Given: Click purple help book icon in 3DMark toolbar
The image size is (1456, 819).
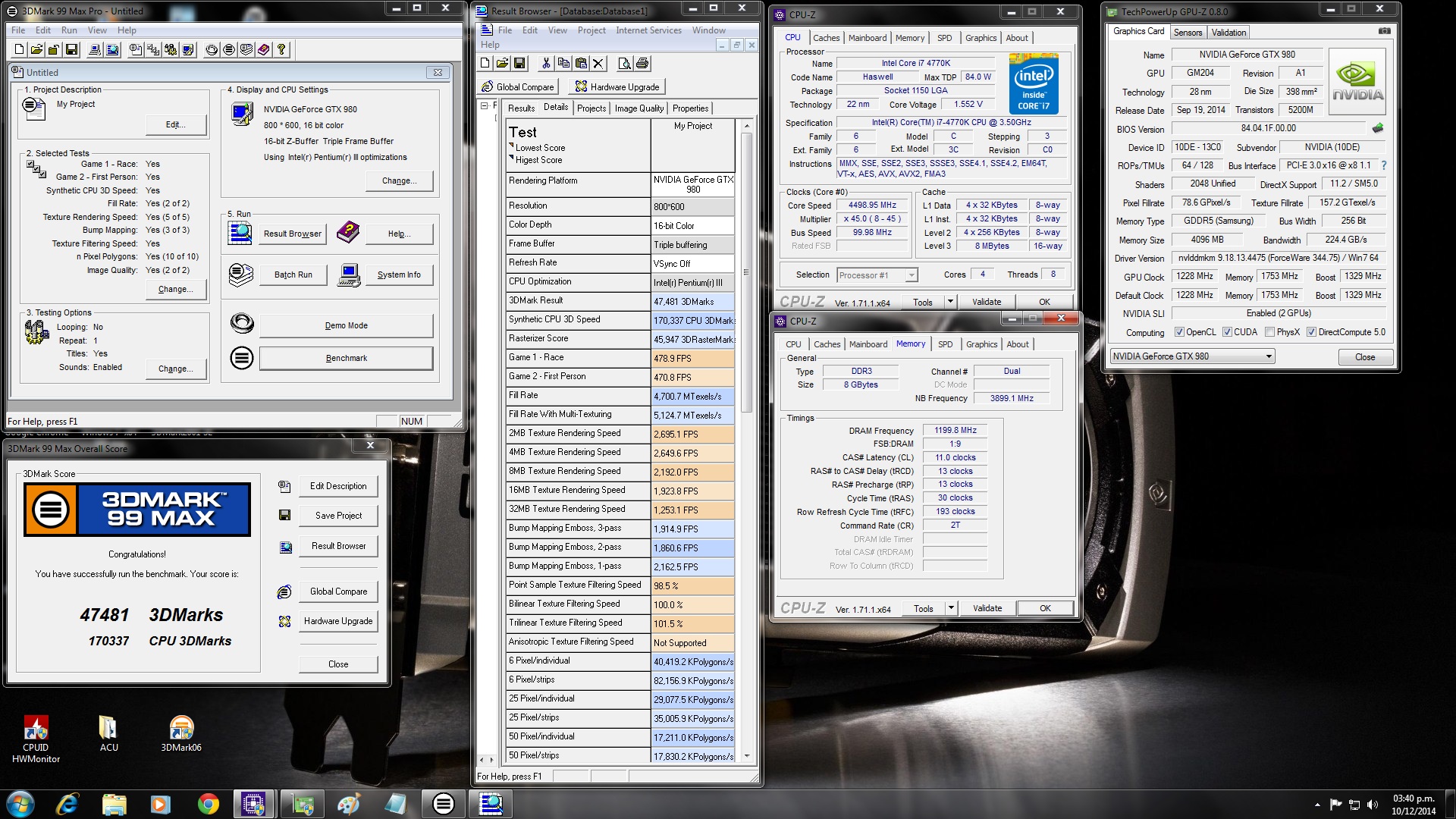Looking at the screenshot, I should tap(263, 50).
